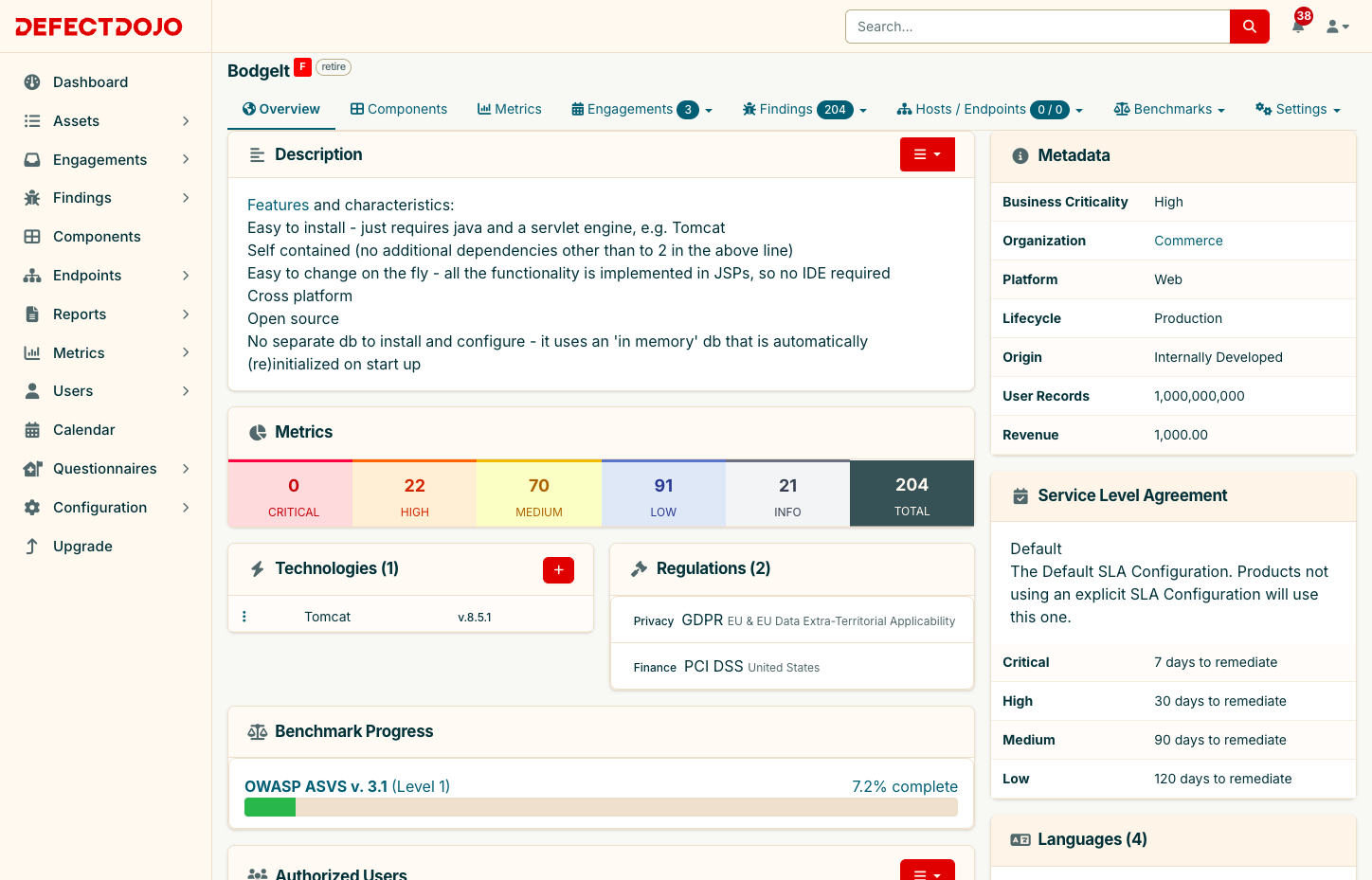Switch to the Metrics tab

tap(510, 109)
